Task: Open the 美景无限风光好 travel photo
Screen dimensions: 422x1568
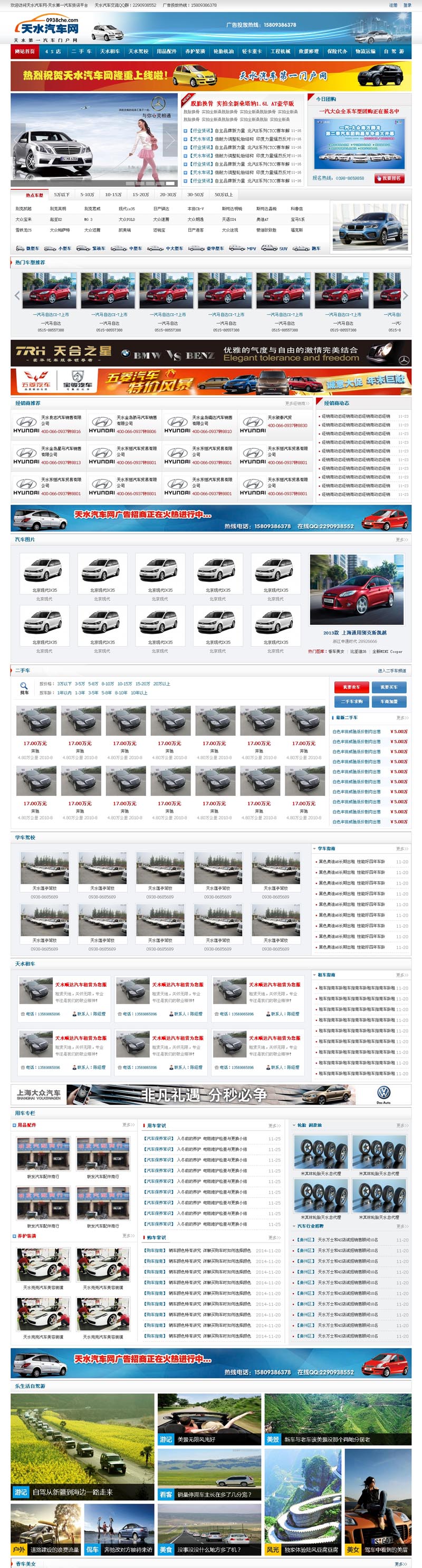Action: point(209,1419)
